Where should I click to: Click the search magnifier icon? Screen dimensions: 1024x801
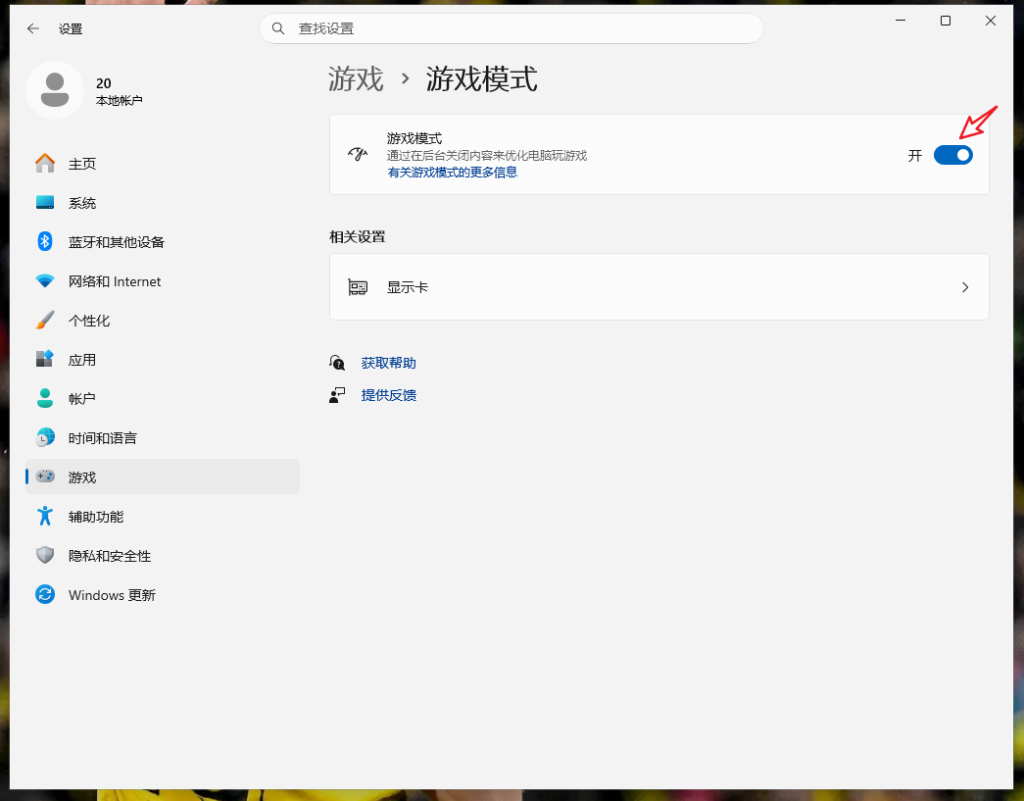(x=278, y=29)
